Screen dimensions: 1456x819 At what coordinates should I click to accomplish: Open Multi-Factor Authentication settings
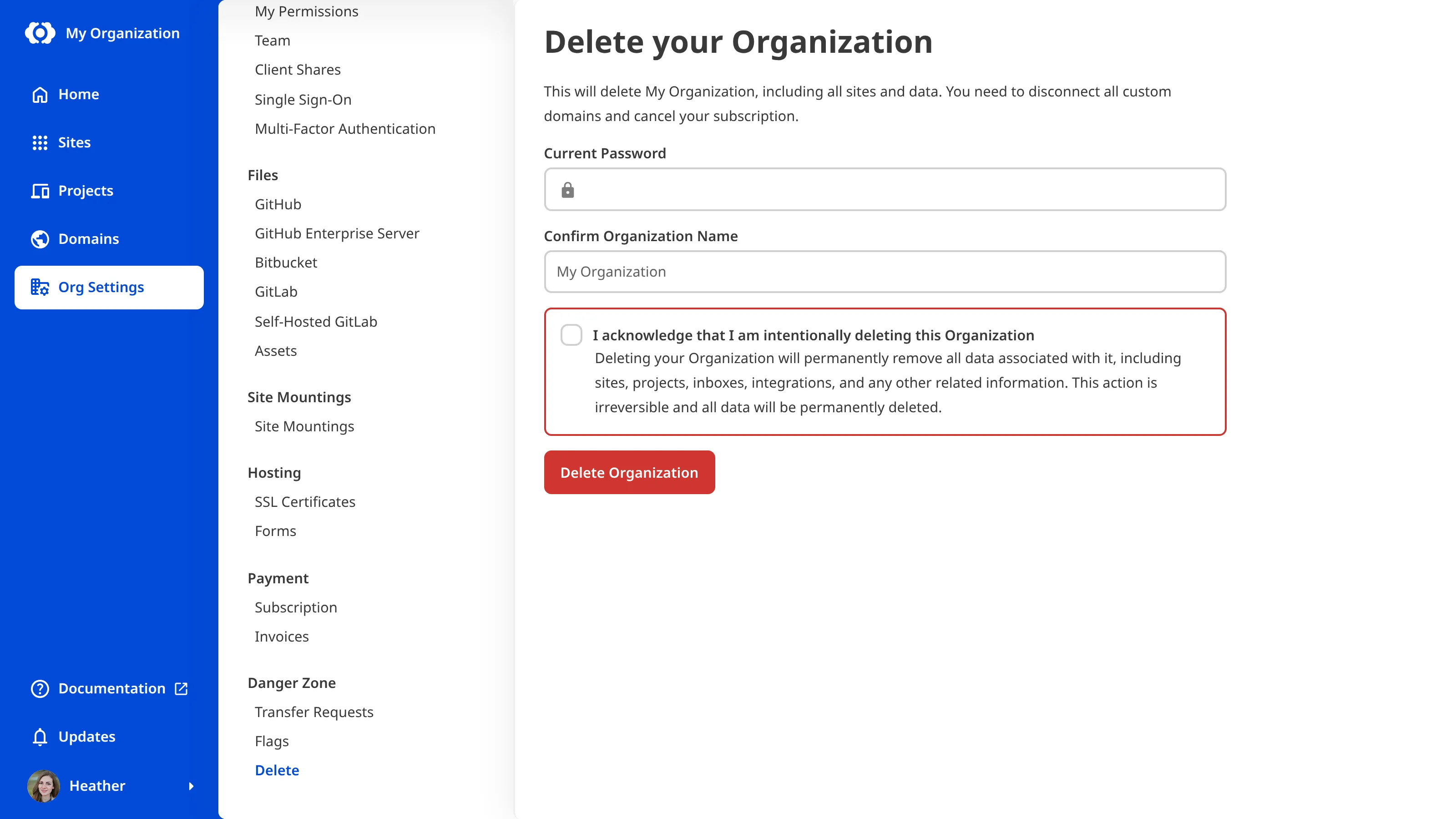pos(345,129)
